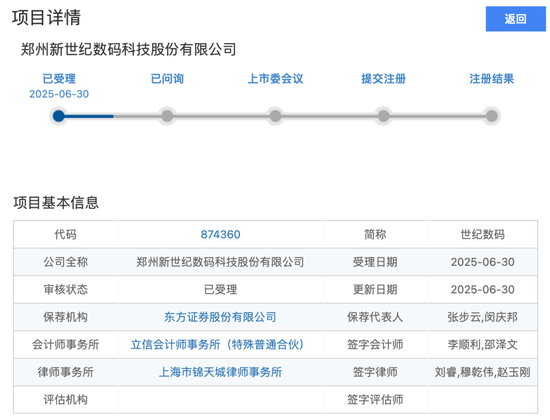This screenshot has width=550, height=420.
Task: Click the 简称 label cell
Action: [x=375, y=234]
